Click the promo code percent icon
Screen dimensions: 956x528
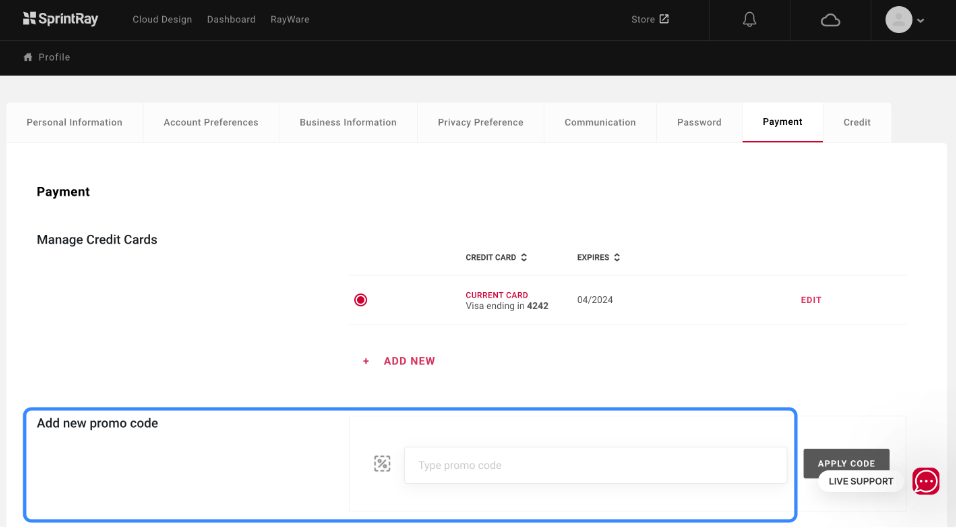[x=382, y=464]
